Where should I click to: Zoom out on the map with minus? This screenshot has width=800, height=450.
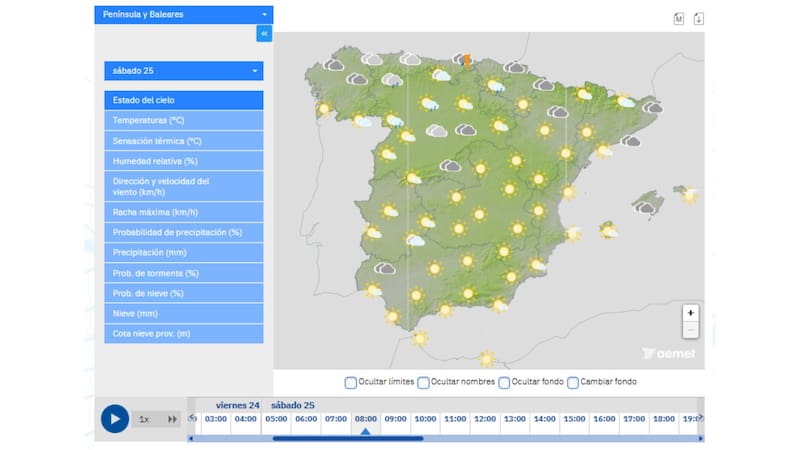[x=690, y=330]
